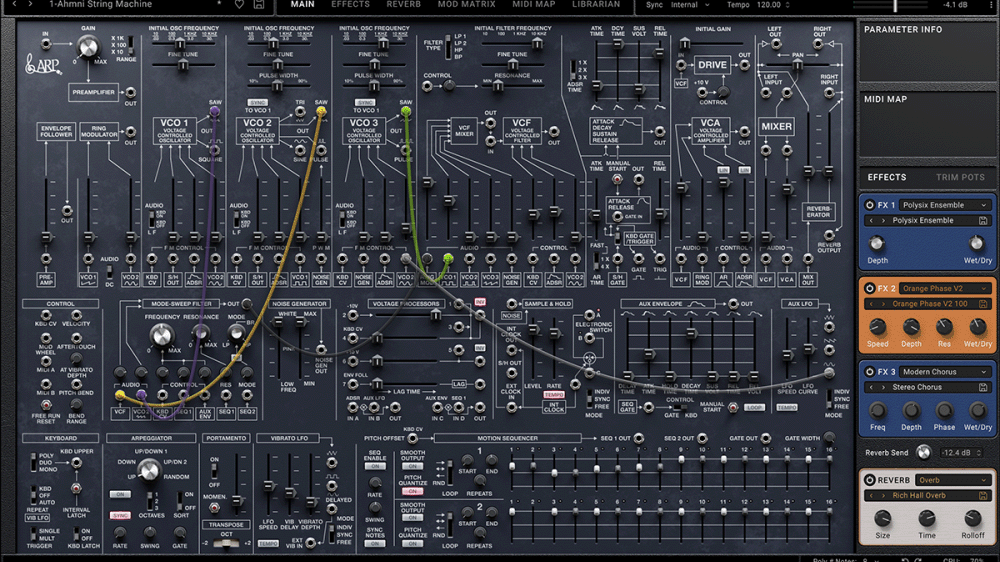The width and height of the screenshot is (1000, 562).
Task: Open the LIBRARIAN tab
Action: tap(596, 5)
